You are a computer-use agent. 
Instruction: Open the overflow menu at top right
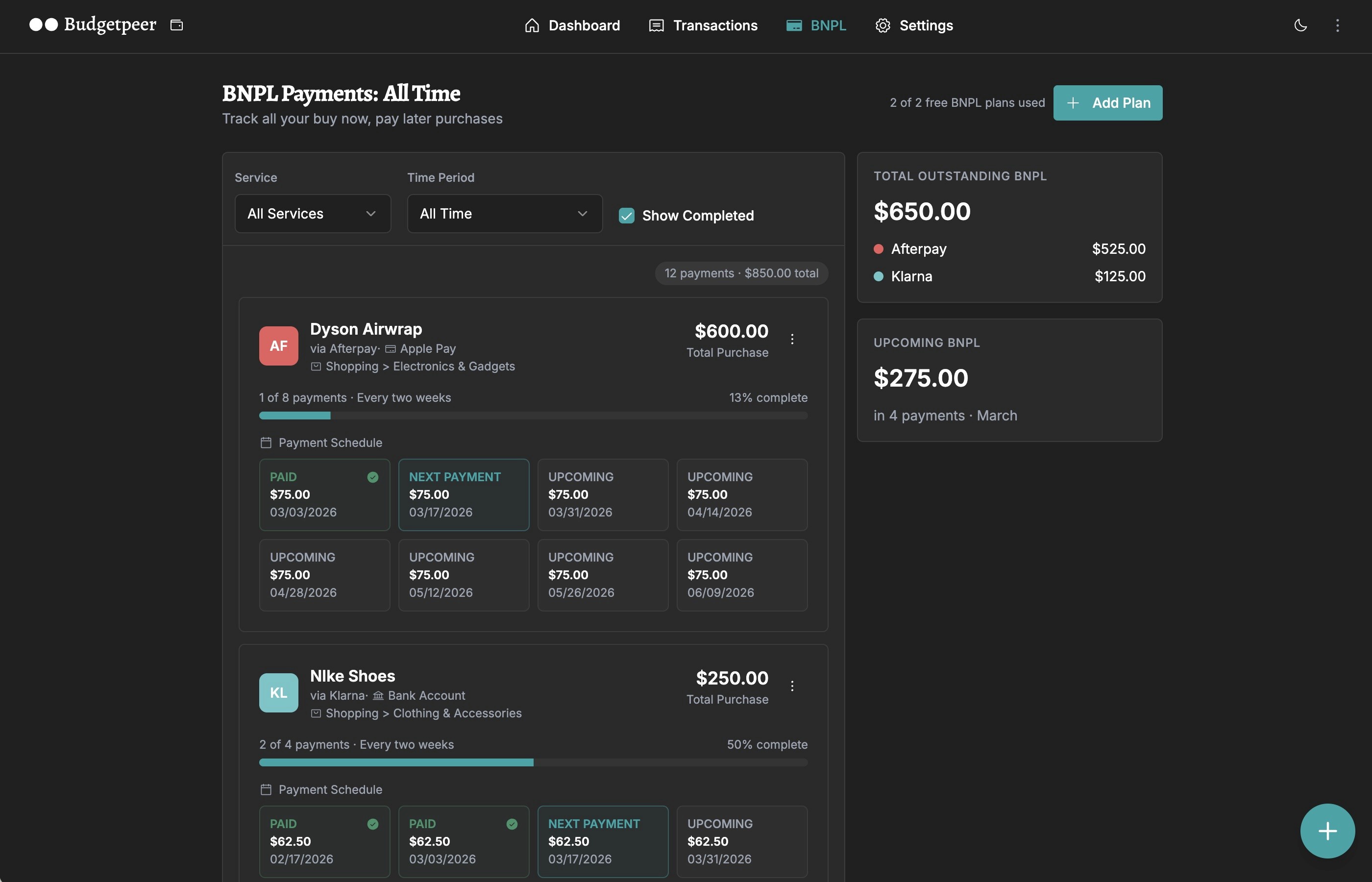pos(1338,25)
